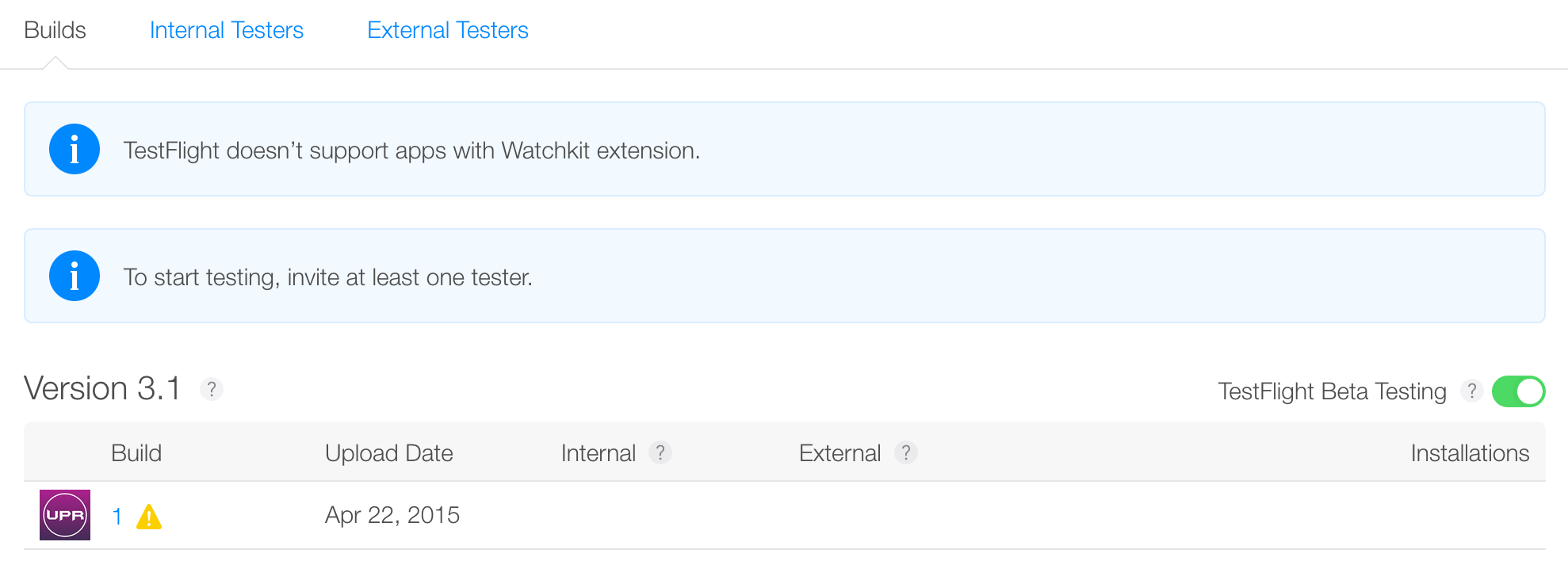Click the help icon beside Internal column
This screenshot has height=580, width=1568.
pyautogui.click(x=660, y=452)
